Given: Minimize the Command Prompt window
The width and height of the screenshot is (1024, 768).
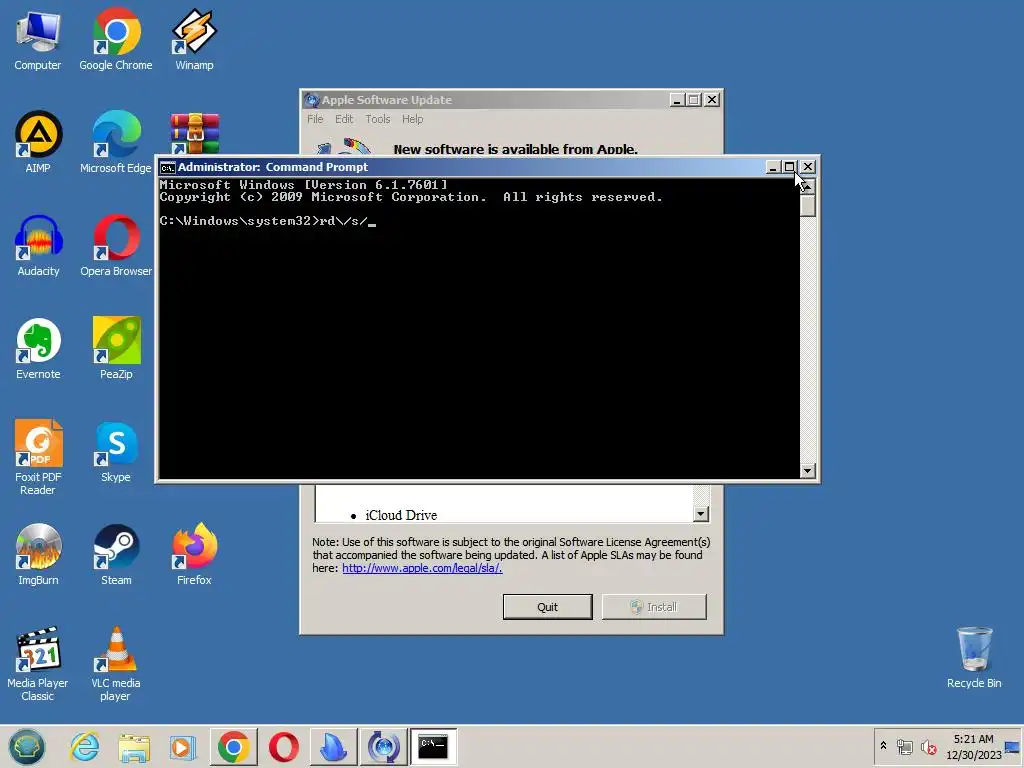Looking at the screenshot, I should (x=773, y=167).
